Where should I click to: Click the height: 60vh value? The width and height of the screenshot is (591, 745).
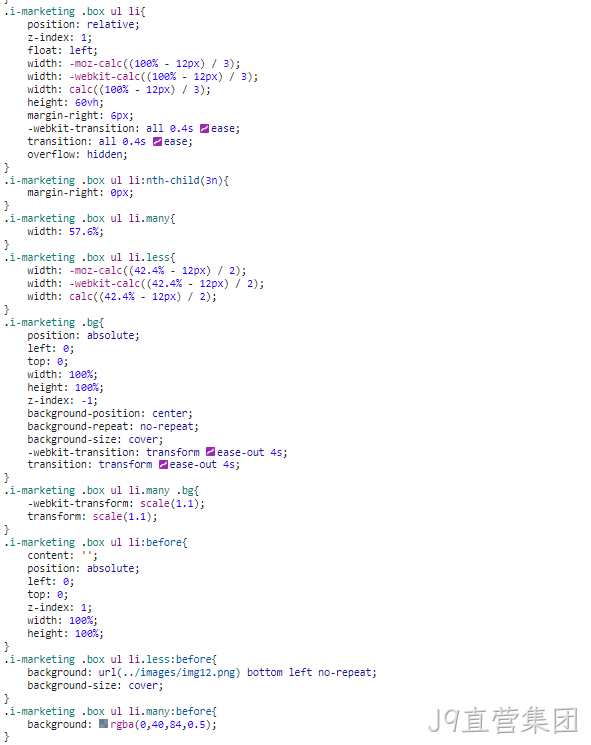point(87,103)
